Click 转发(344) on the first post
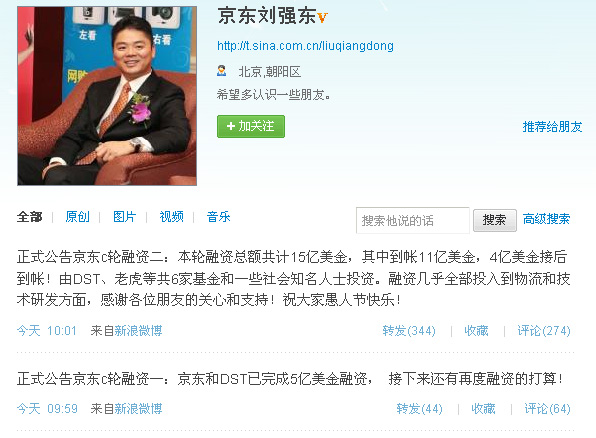 409,331
